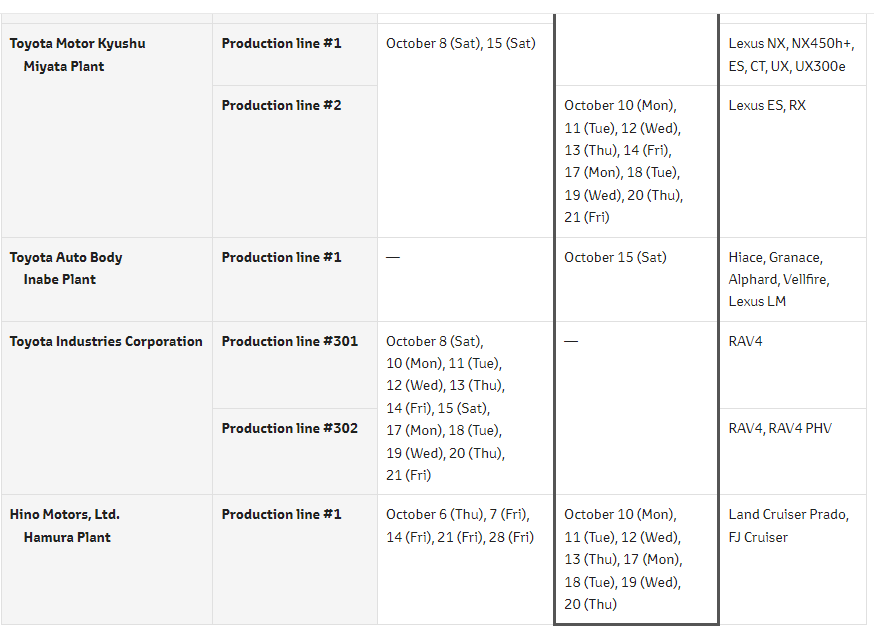
Task: Select the Production line #301 label
Action: pos(289,341)
